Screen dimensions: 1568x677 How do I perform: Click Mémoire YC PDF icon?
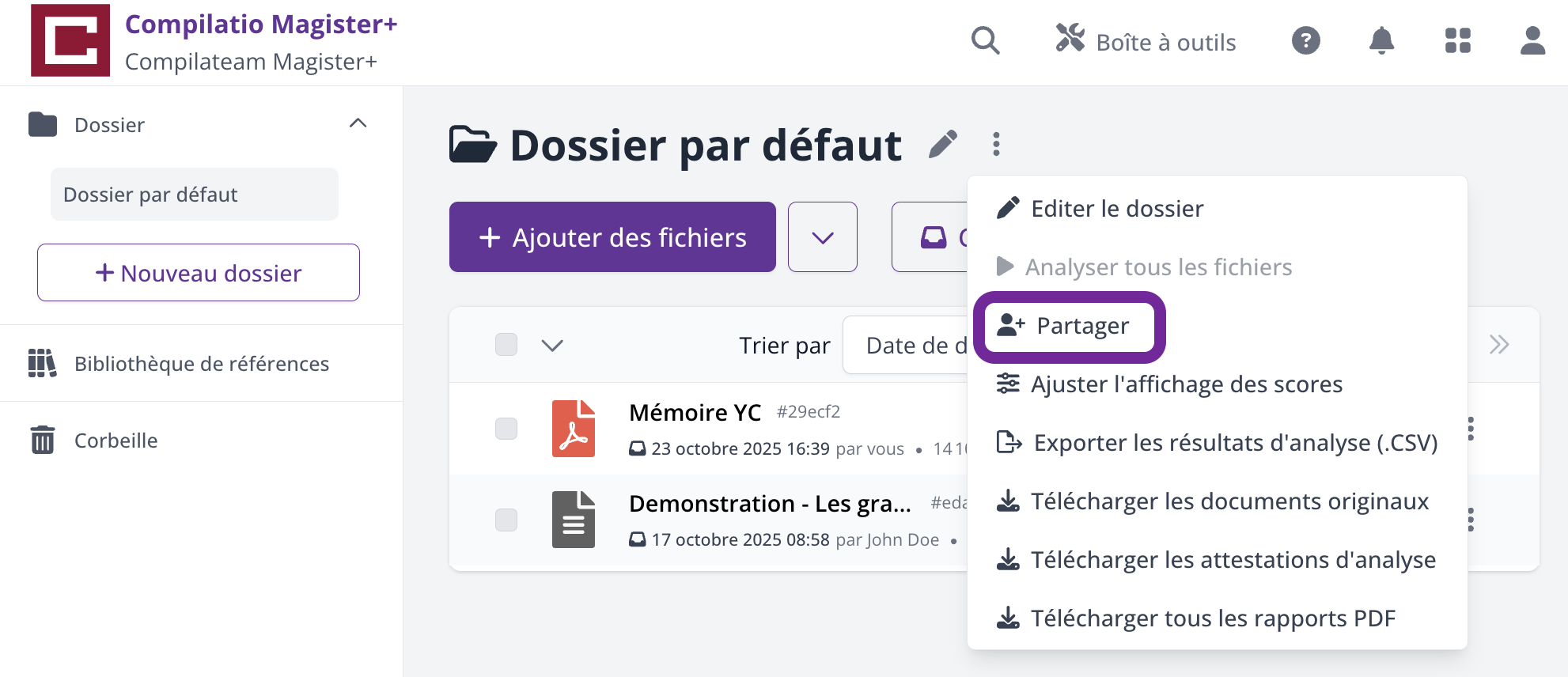pos(574,429)
